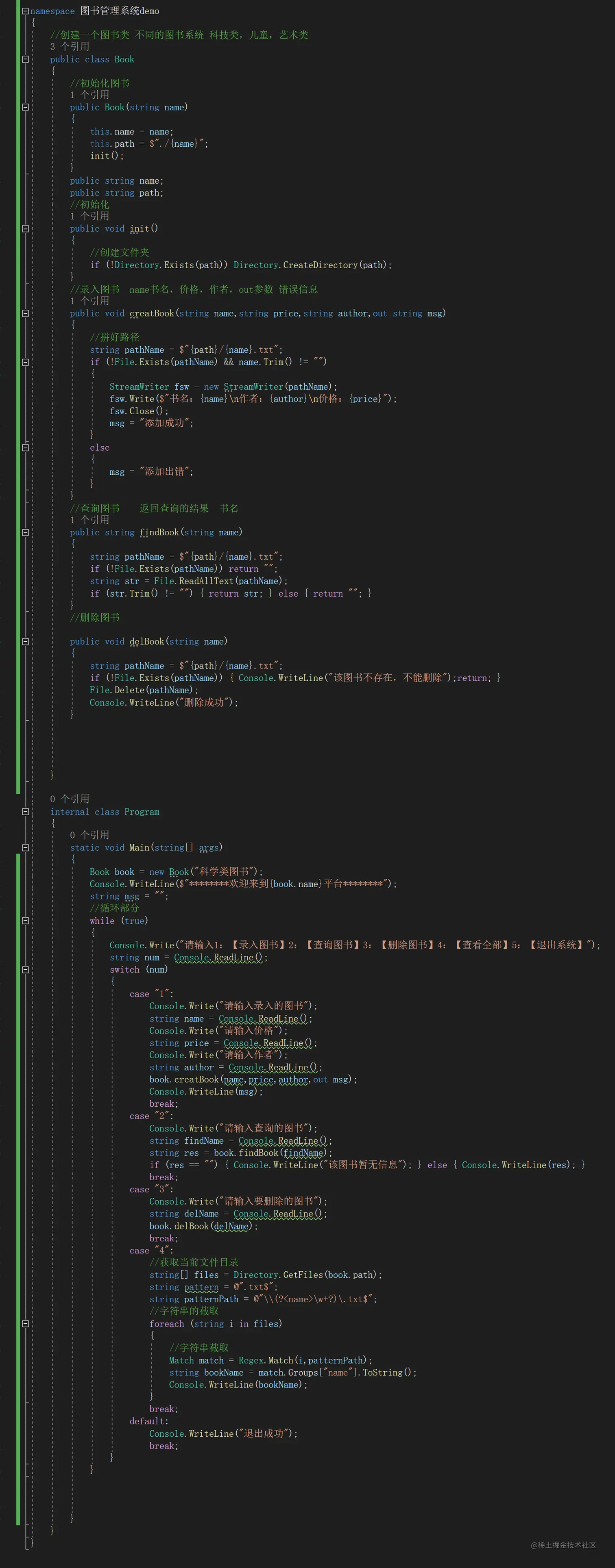Click the 'Match match = Regex.Match(i, patternPath);' line
This screenshot has height=1568, width=615.
(x=270, y=1360)
